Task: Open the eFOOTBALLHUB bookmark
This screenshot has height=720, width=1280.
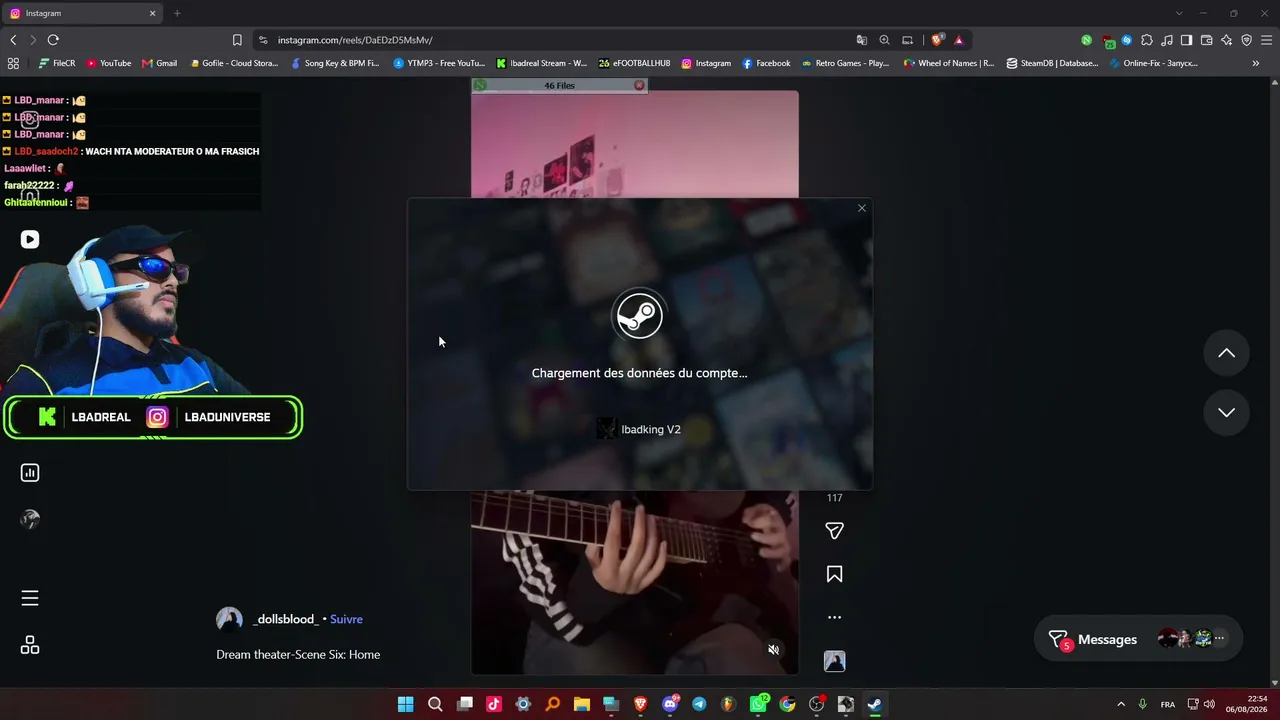Action: 635,63
